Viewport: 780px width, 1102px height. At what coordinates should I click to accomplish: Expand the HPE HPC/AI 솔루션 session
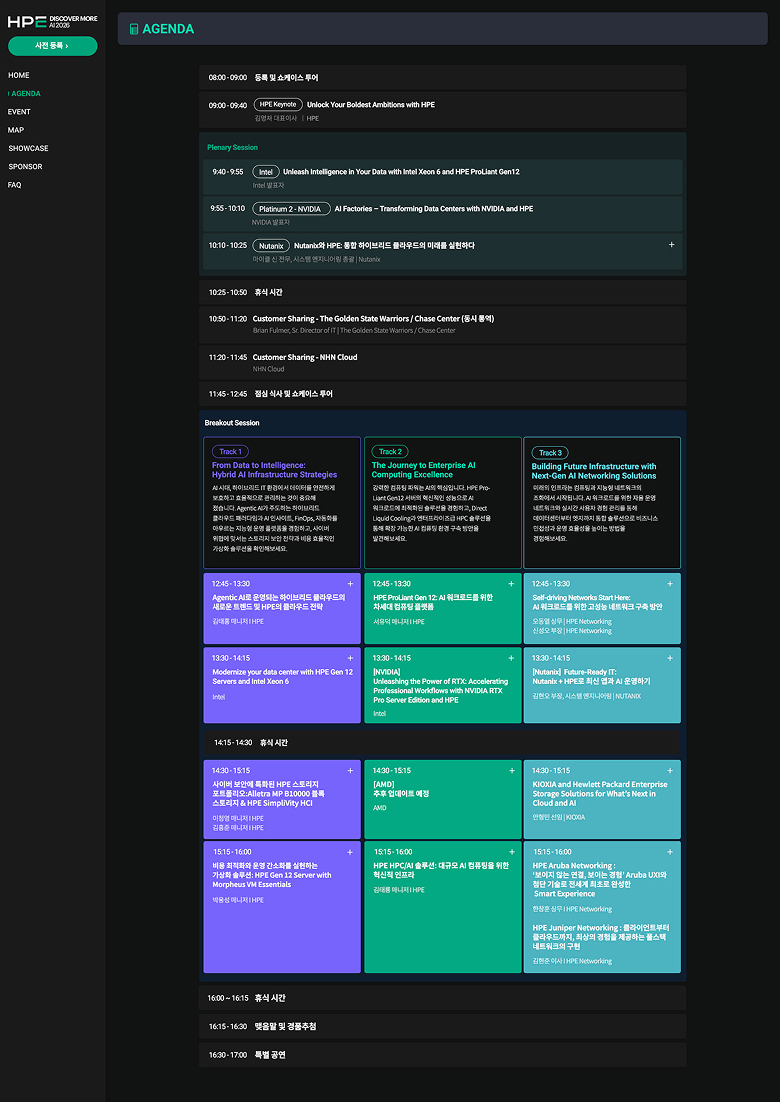(511, 852)
